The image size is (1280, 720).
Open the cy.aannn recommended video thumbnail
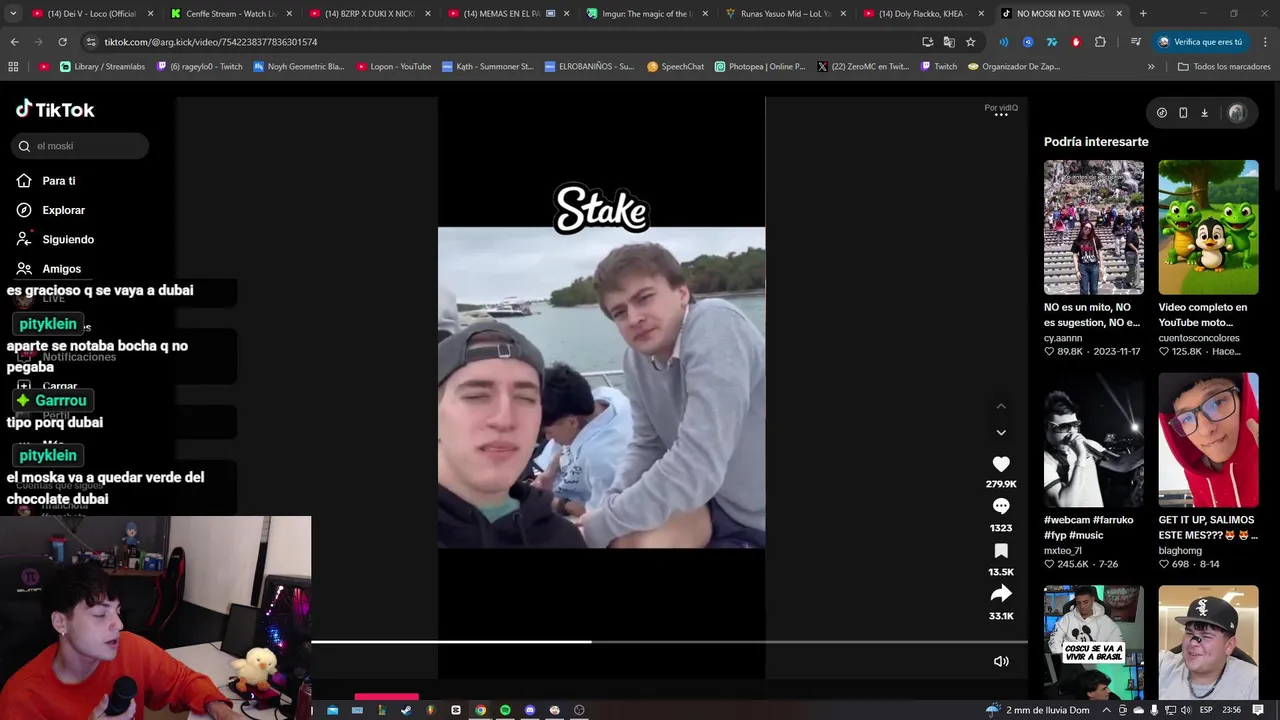[x=1094, y=227]
